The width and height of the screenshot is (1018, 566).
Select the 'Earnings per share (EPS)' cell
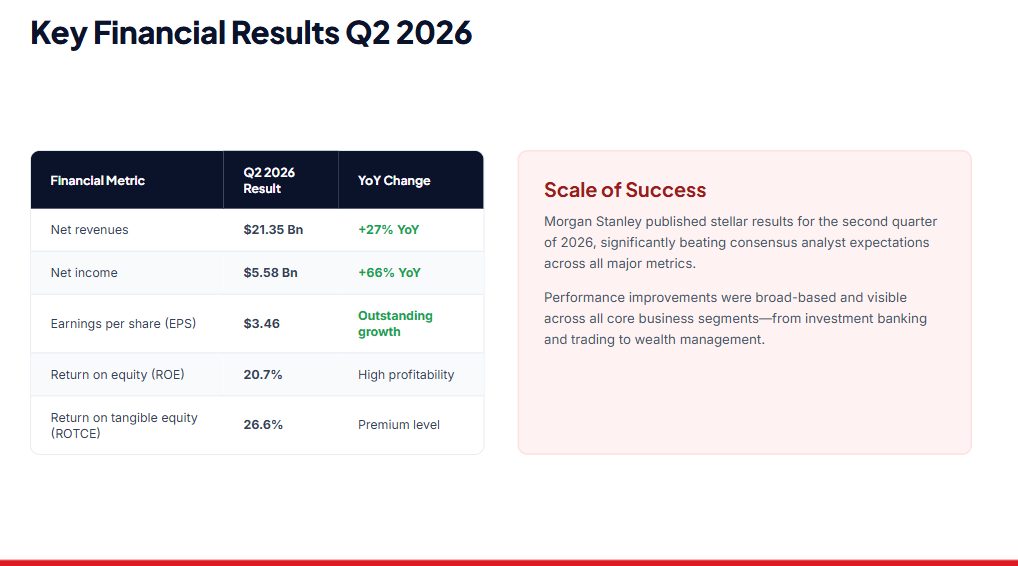point(123,323)
